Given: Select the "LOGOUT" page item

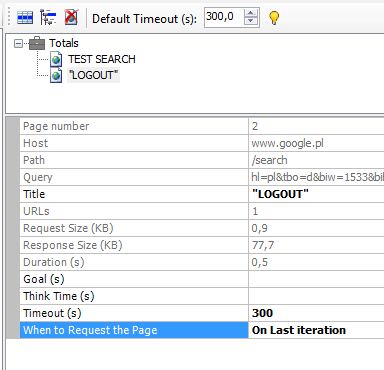Looking at the screenshot, I should tap(93, 75).
